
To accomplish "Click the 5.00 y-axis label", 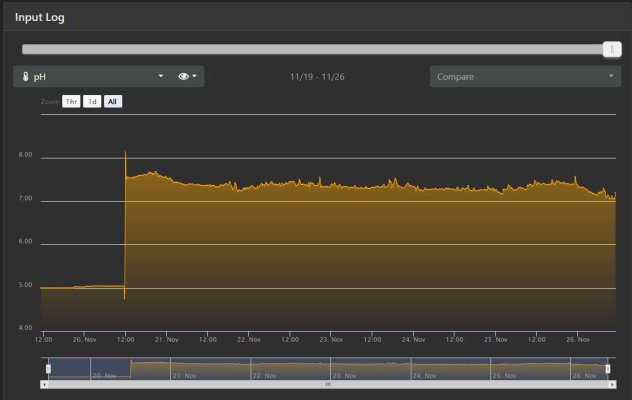I will 25,285.
